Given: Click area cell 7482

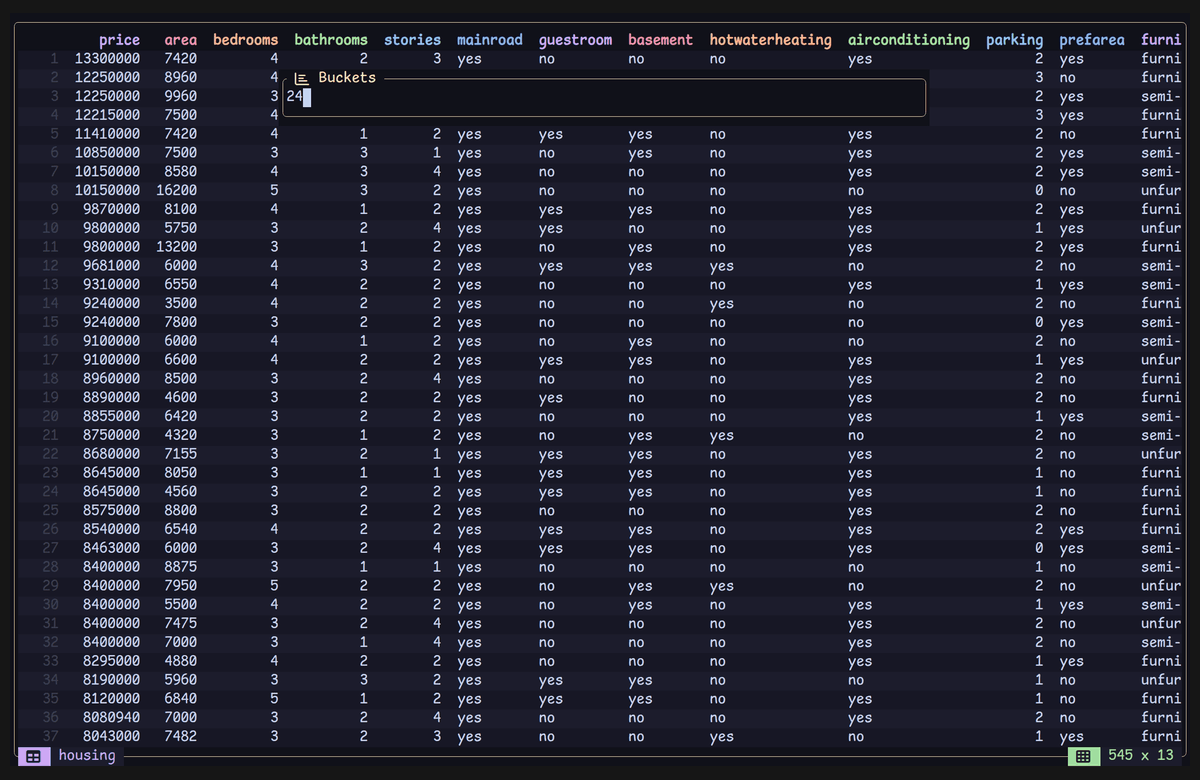Looking at the screenshot, I should tap(181, 737).
